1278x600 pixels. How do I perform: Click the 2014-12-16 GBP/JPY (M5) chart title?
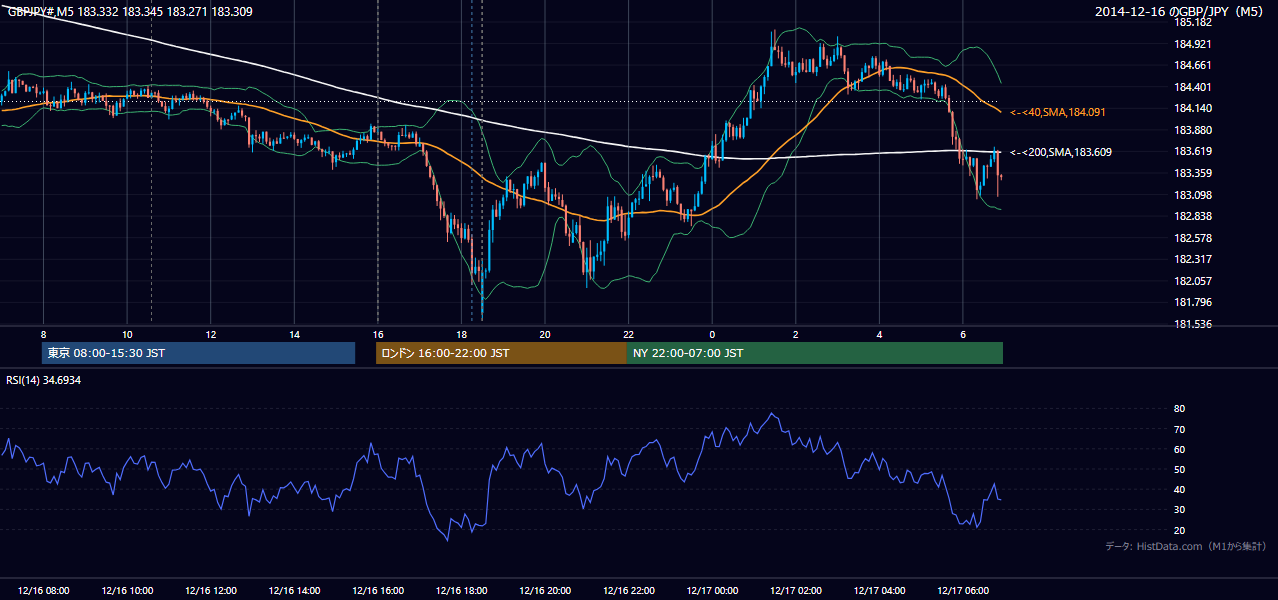point(1181,11)
